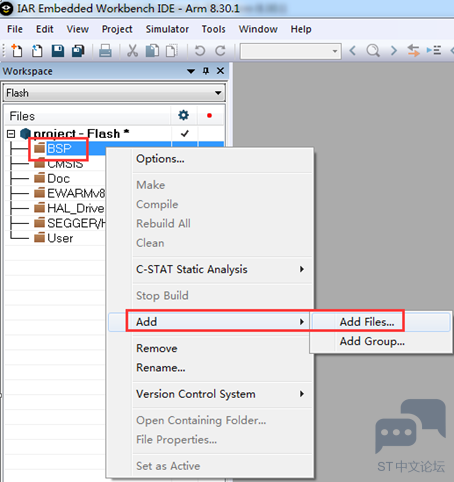This screenshot has height=482, width=454.
Task: Choose Add Group... from submenu
Action: pos(381,341)
